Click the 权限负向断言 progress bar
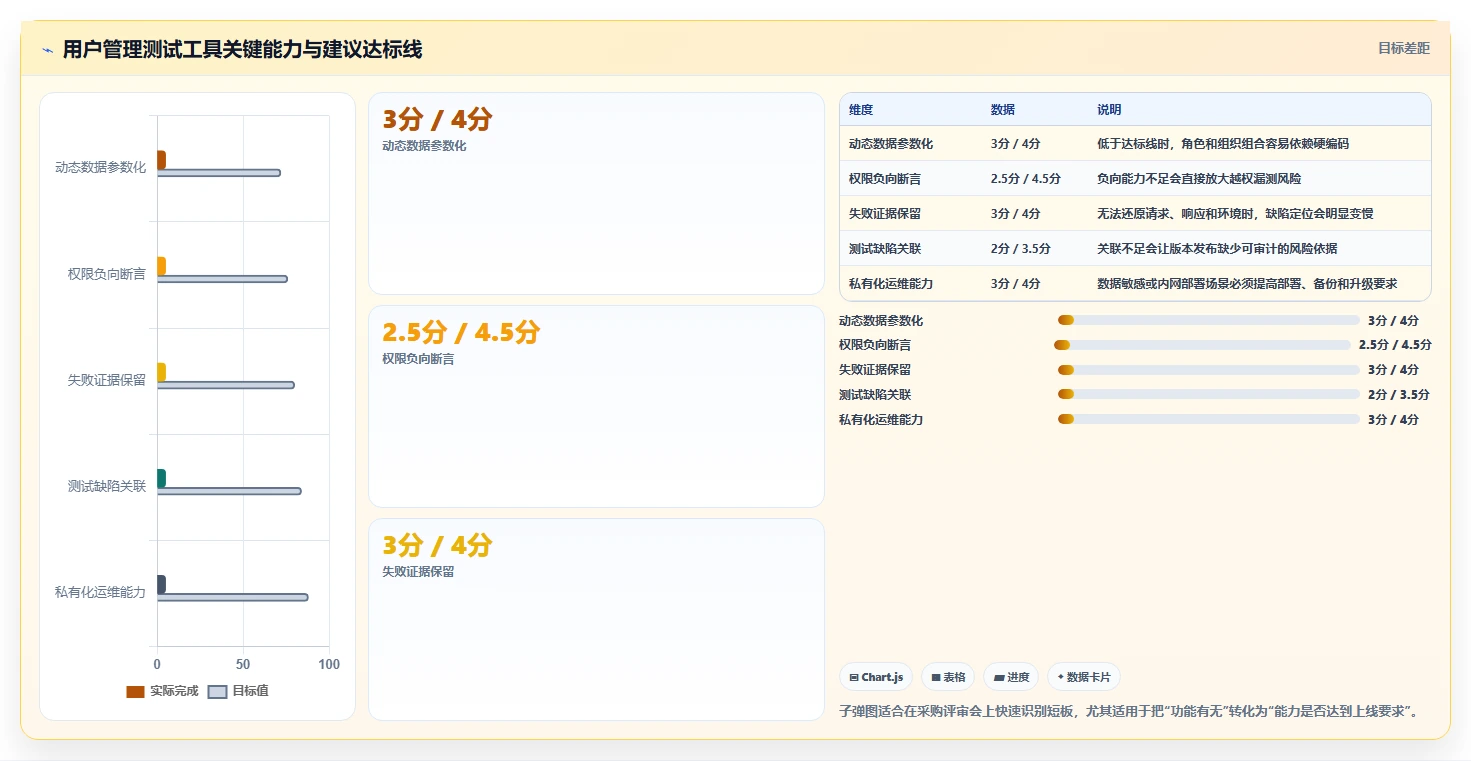Screen dimensions: 1471x761 1202,345
